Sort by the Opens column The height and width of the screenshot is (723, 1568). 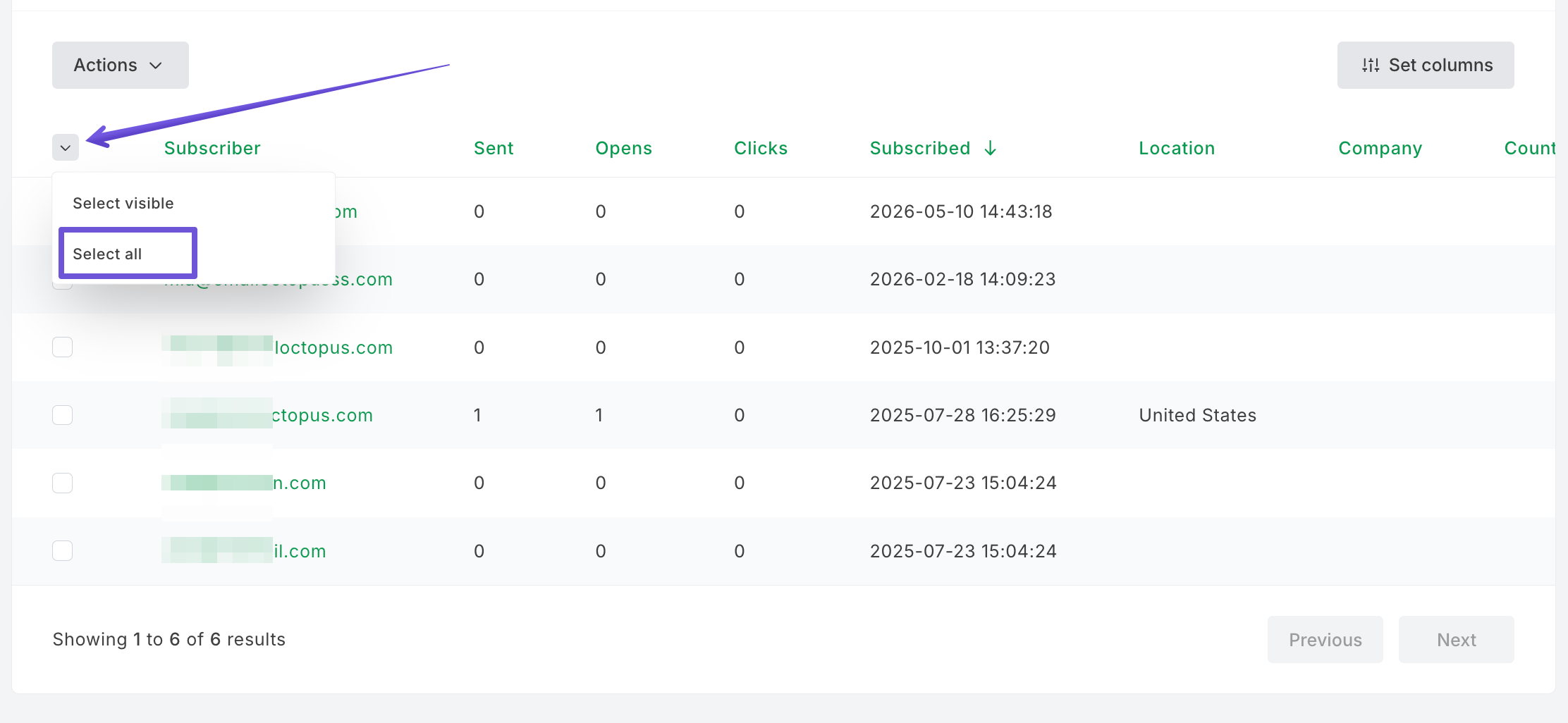(623, 148)
